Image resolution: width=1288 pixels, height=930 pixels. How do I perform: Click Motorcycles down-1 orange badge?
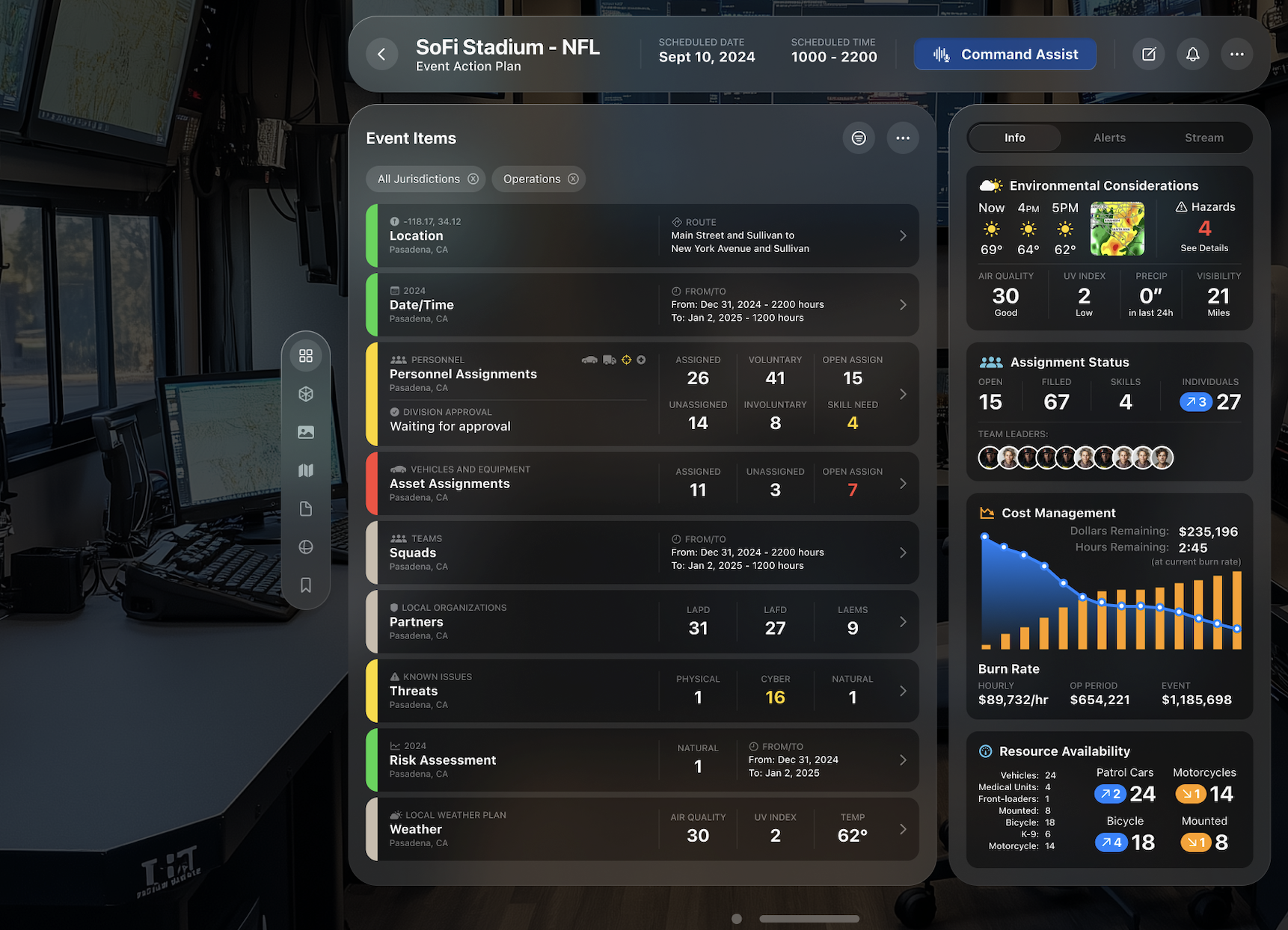pos(1190,794)
